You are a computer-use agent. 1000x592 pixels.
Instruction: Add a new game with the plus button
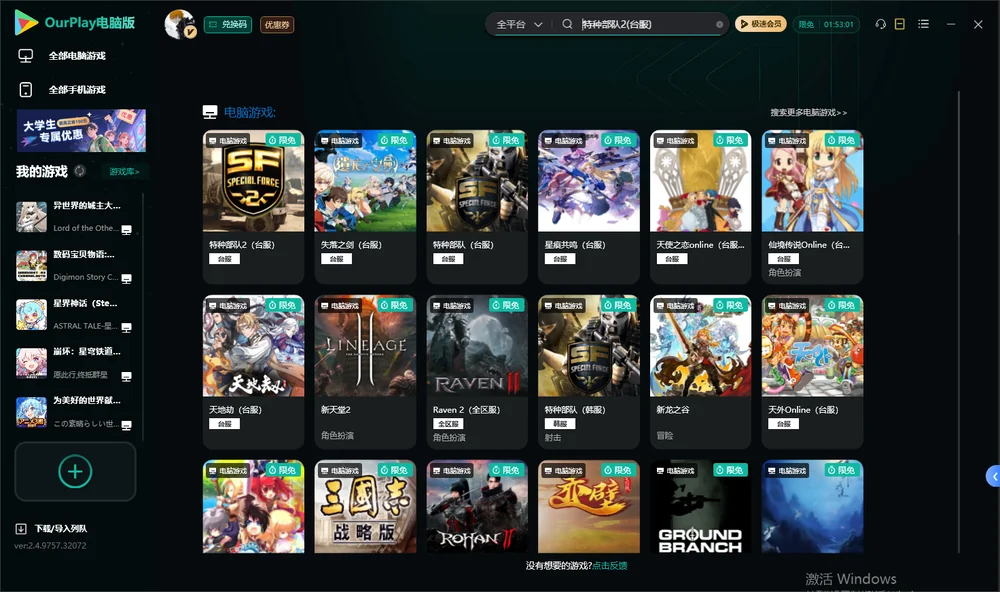tap(75, 471)
